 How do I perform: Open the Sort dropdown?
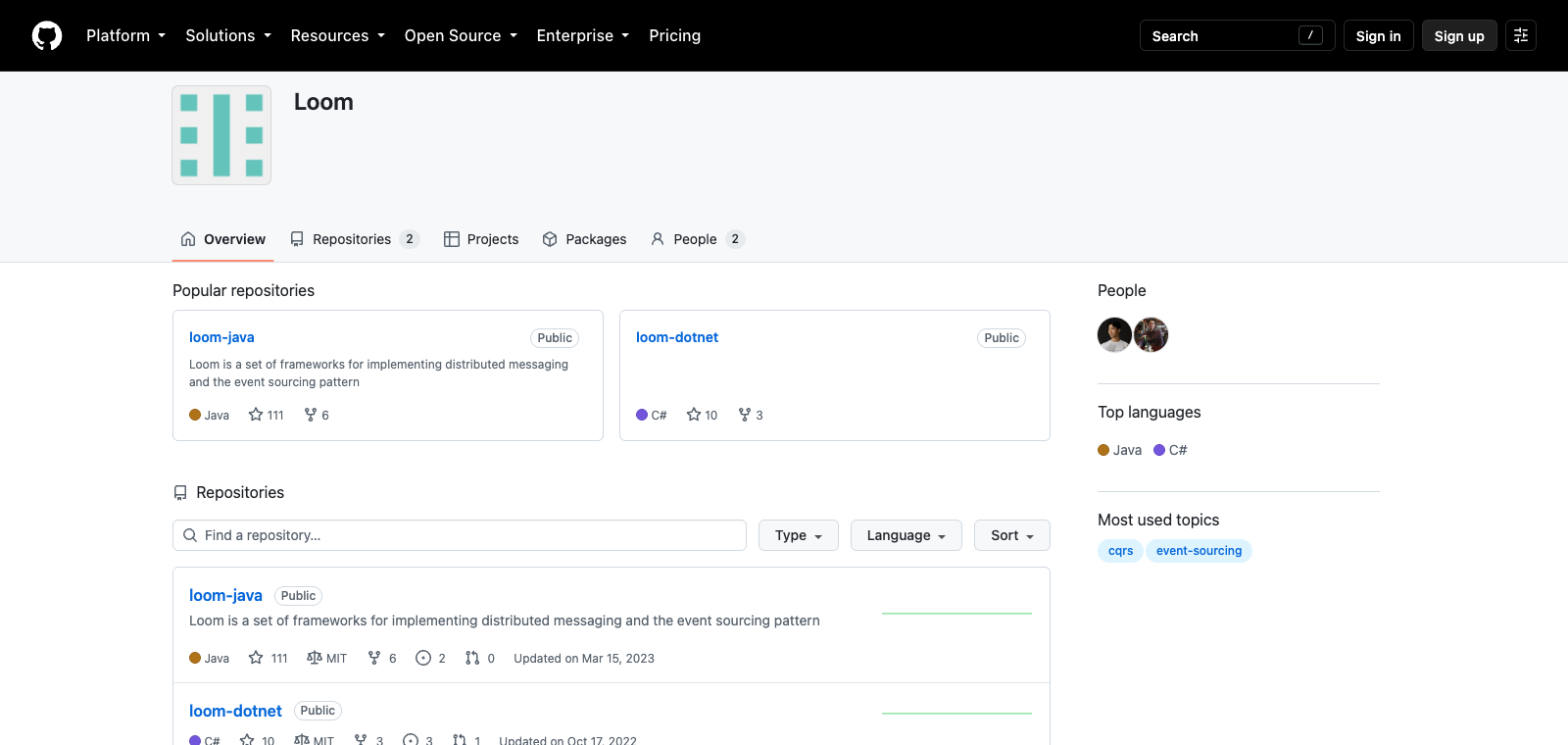pyautogui.click(x=1012, y=535)
